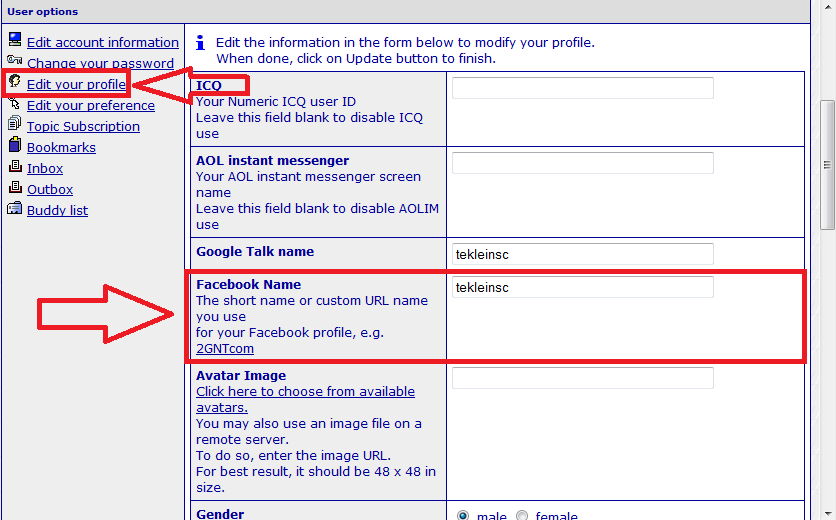836x520 pixels.
Task: Click the key icon beside Change your password
Action: [14, 60]
